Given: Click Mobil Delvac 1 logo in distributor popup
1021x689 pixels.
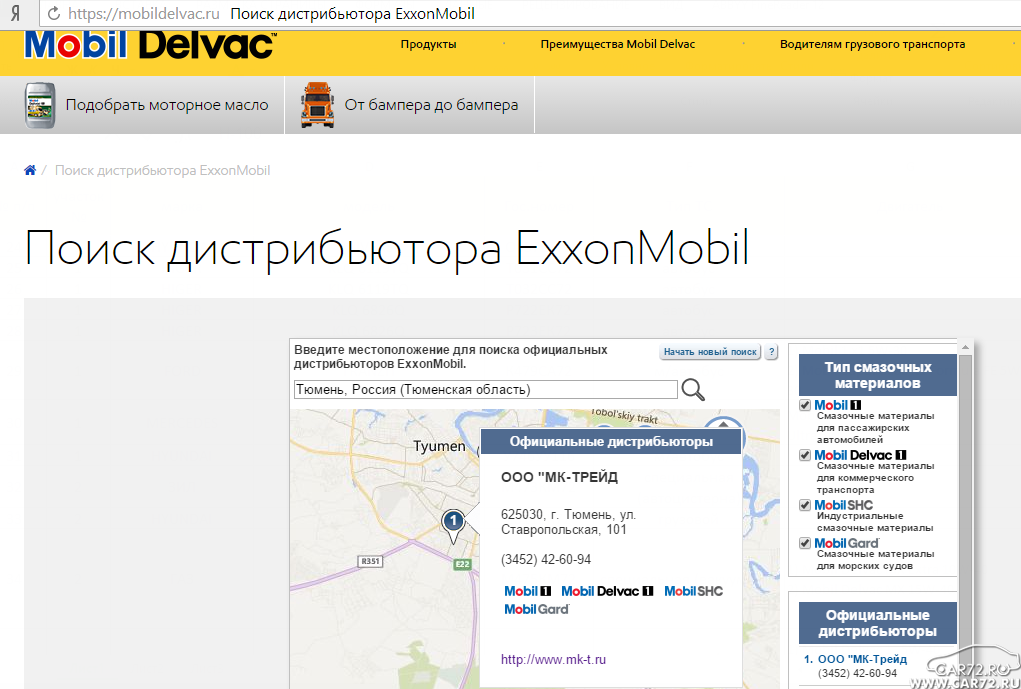Looking at the screenshot, I should pos(607,591).
